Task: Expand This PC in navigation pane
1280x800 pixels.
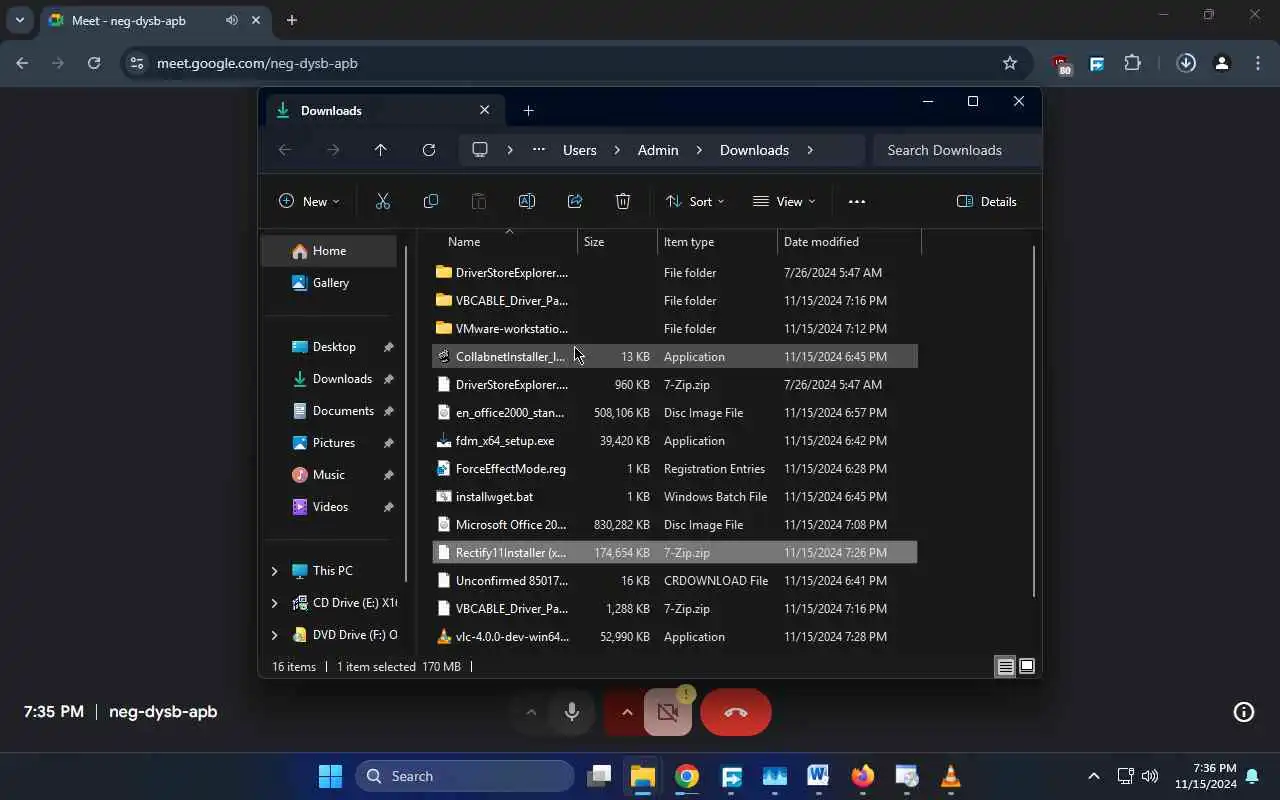Action: (x=274, y=571)
